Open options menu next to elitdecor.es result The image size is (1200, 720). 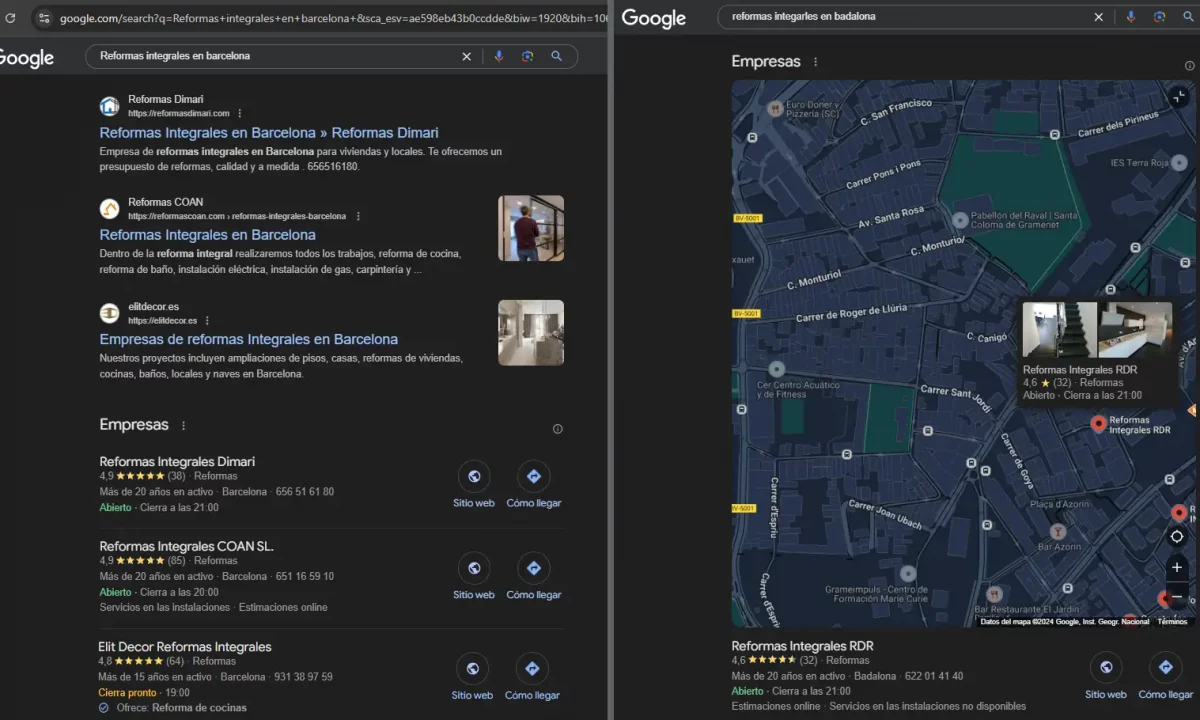207,321
